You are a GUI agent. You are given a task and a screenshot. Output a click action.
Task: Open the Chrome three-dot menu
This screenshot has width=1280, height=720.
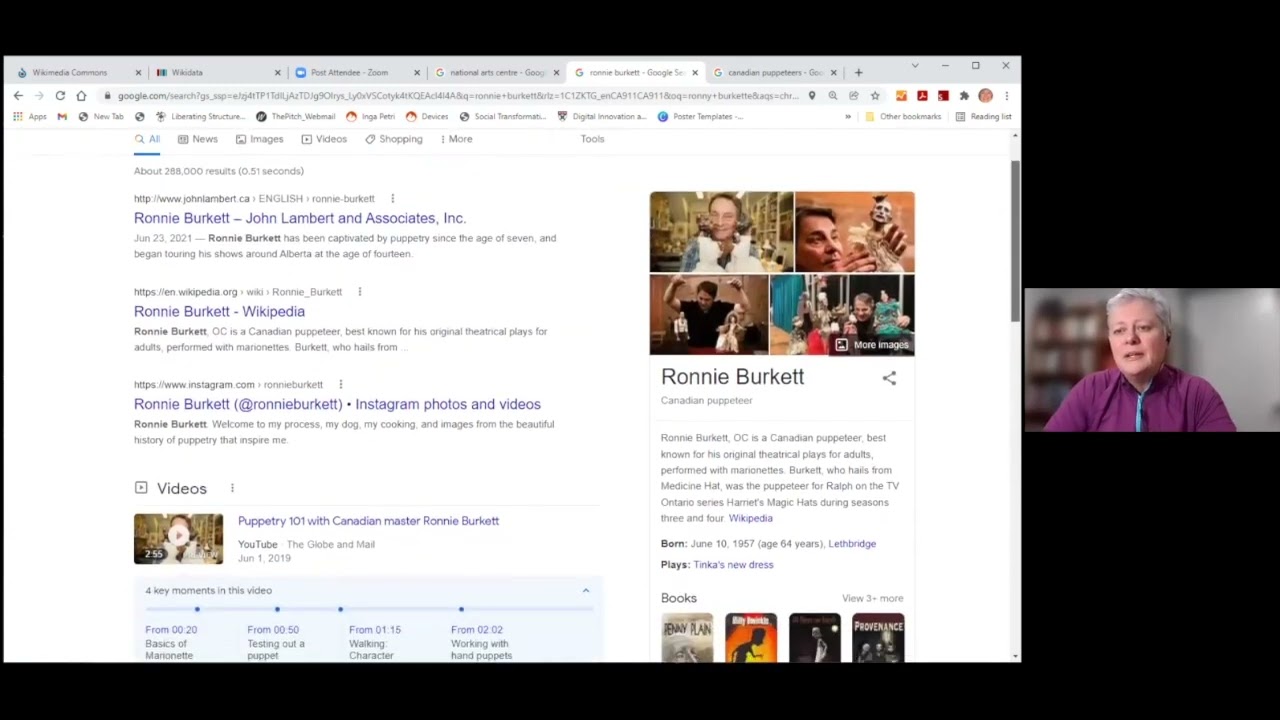pyautogui.click(x=1006, y=96)
